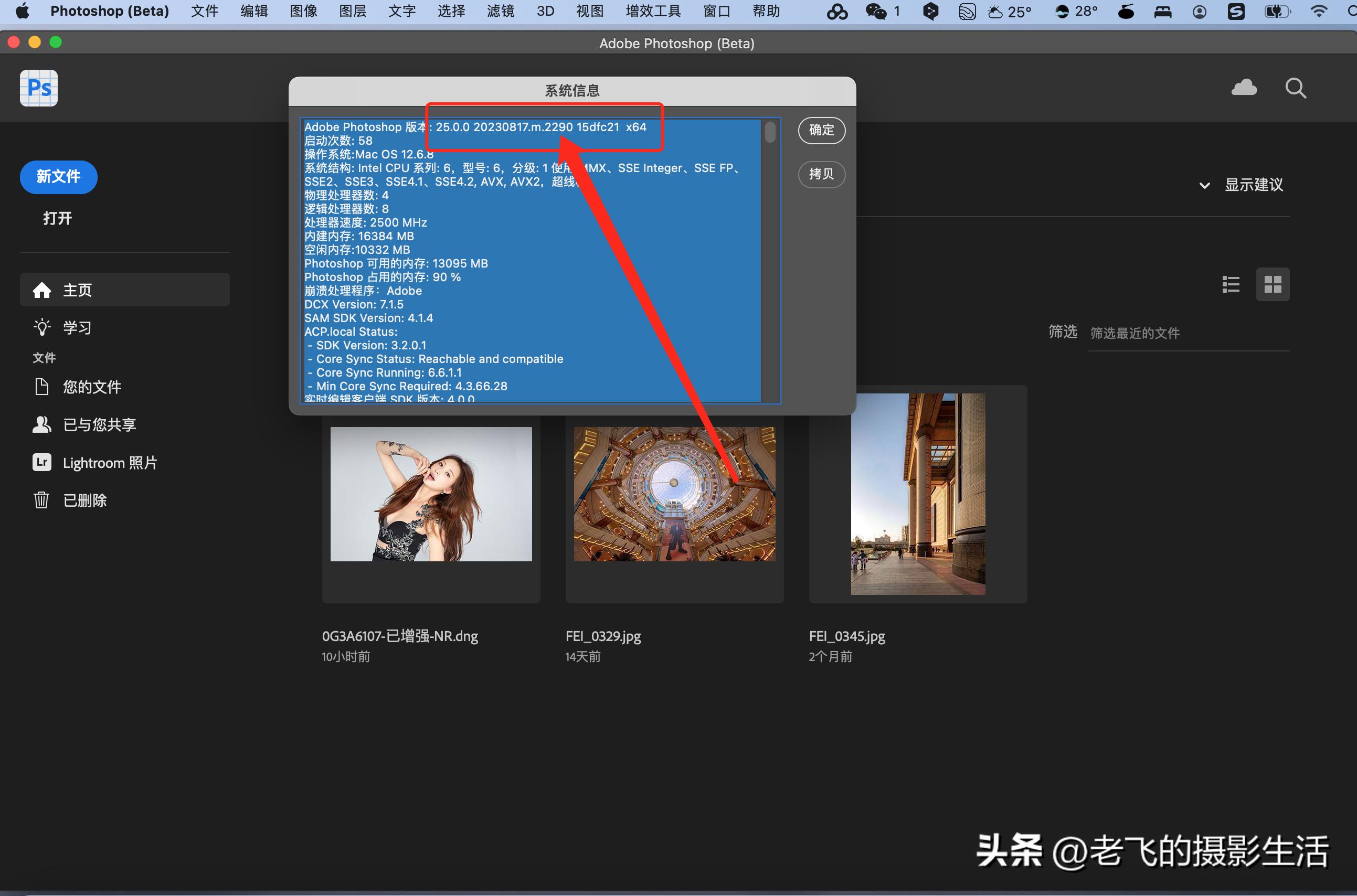This screenshot has width=1357, height=896.
Task: Click the 拷贝 button in dialog
Action: click(821, 174)
